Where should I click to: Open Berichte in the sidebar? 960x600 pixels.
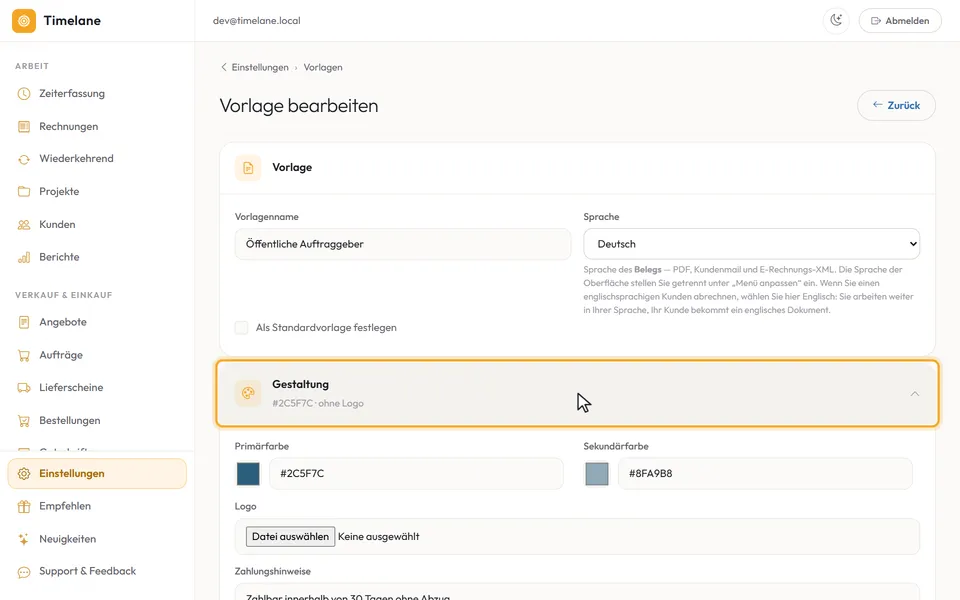tap(97, 257)
